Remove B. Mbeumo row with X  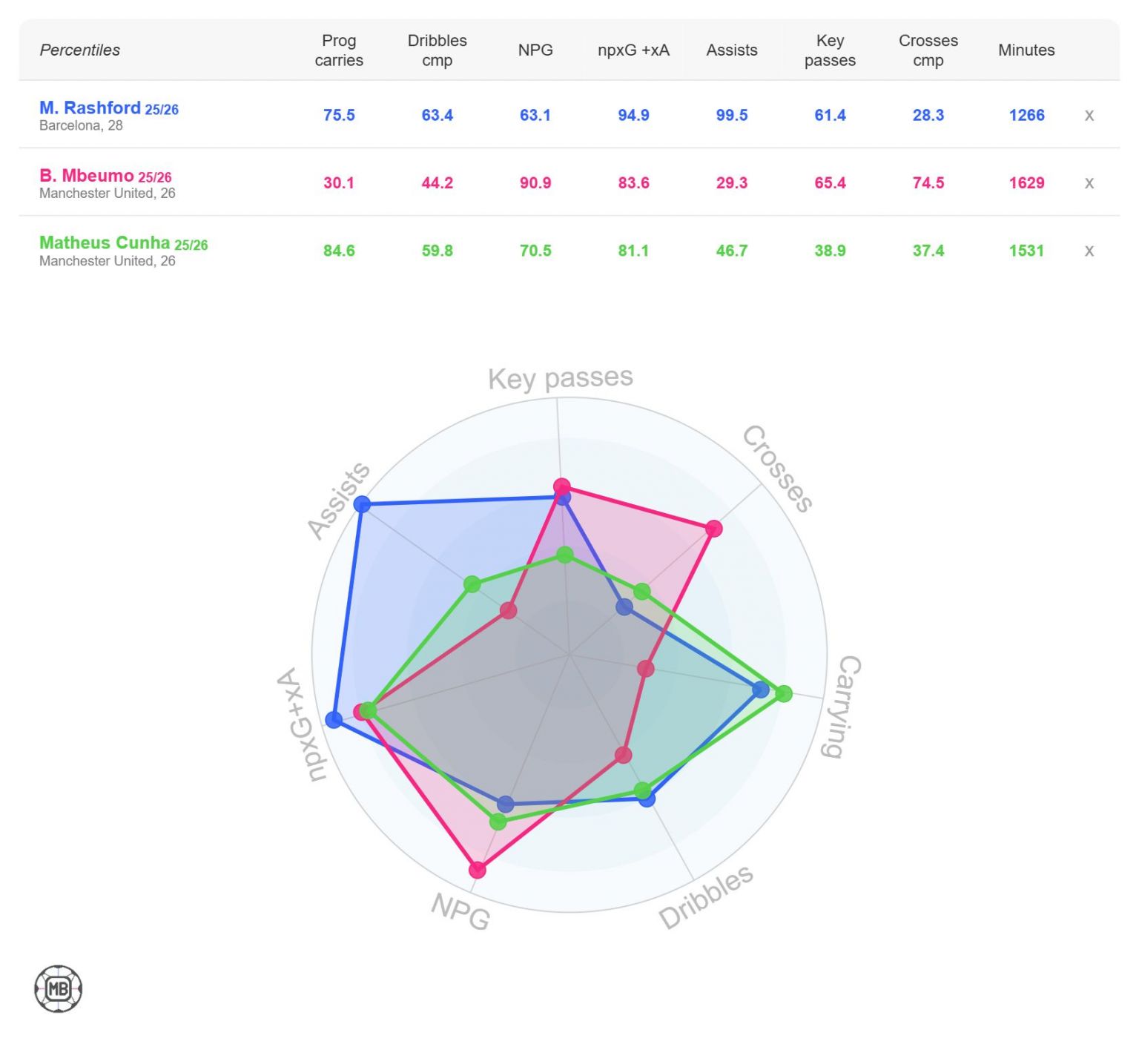pyautogui.click(x=1089, y=183)
